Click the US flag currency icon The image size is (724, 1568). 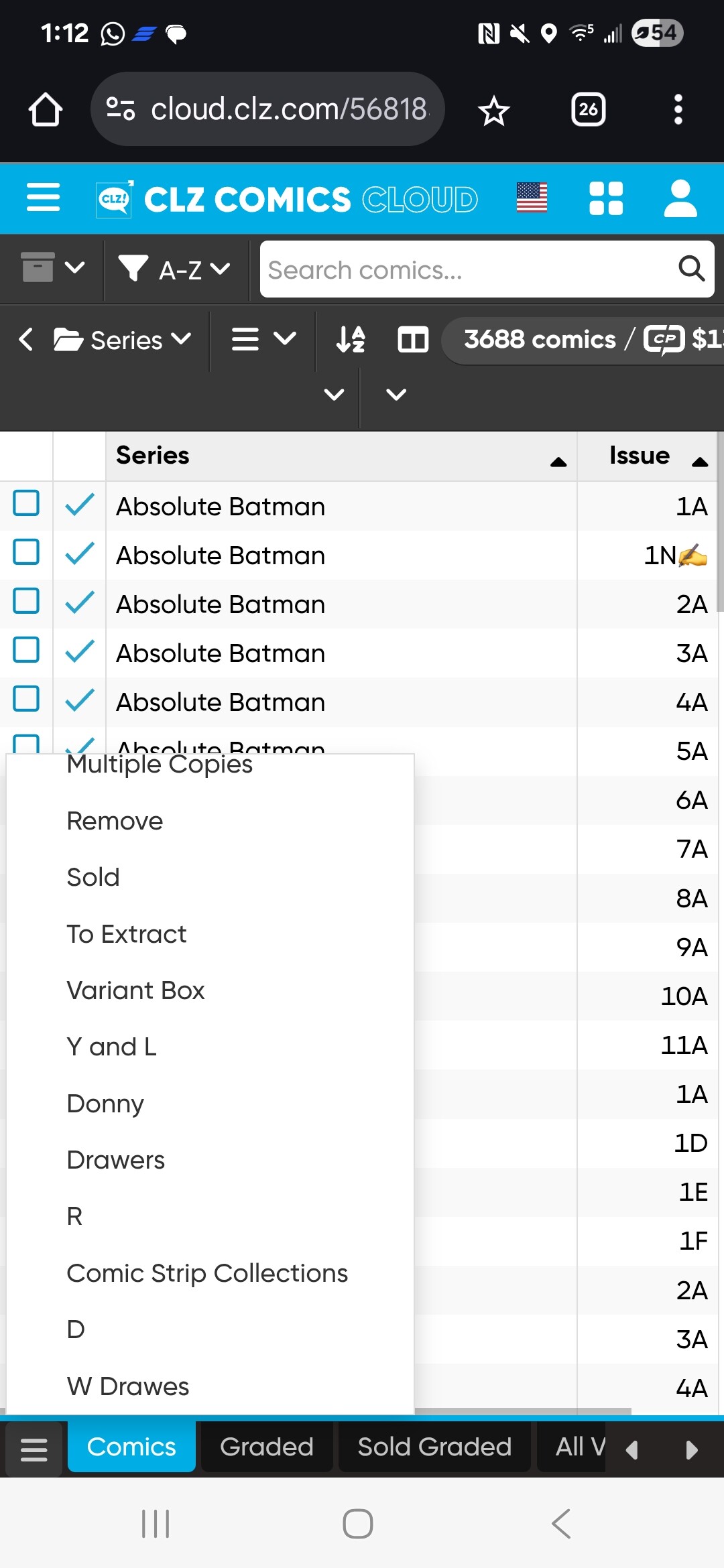pos(532,198)
